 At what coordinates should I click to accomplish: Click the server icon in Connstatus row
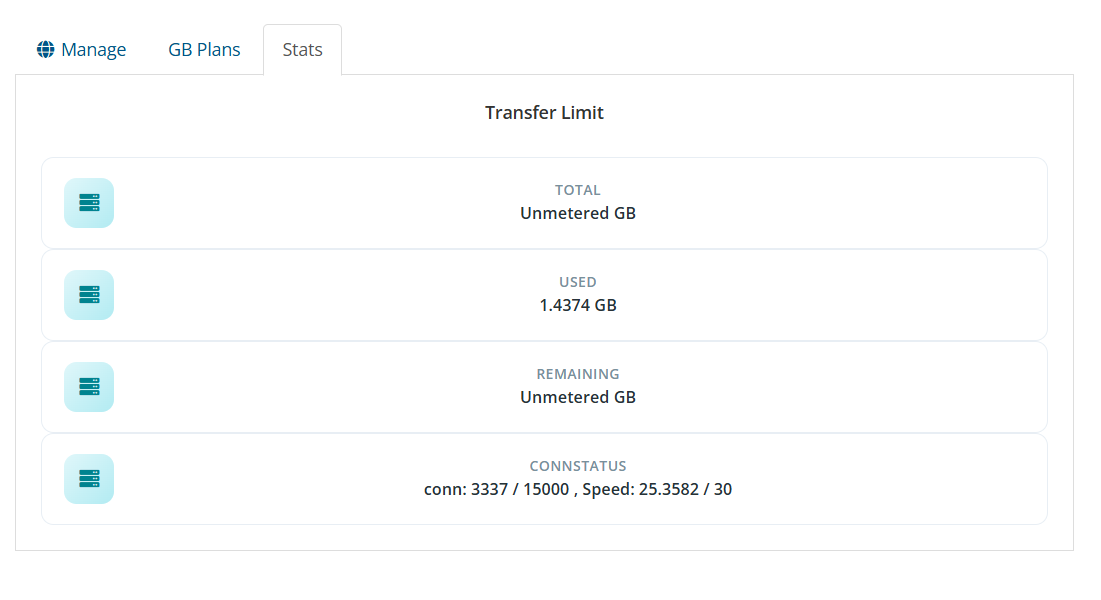pyautogui.click(x=89, y=479)
